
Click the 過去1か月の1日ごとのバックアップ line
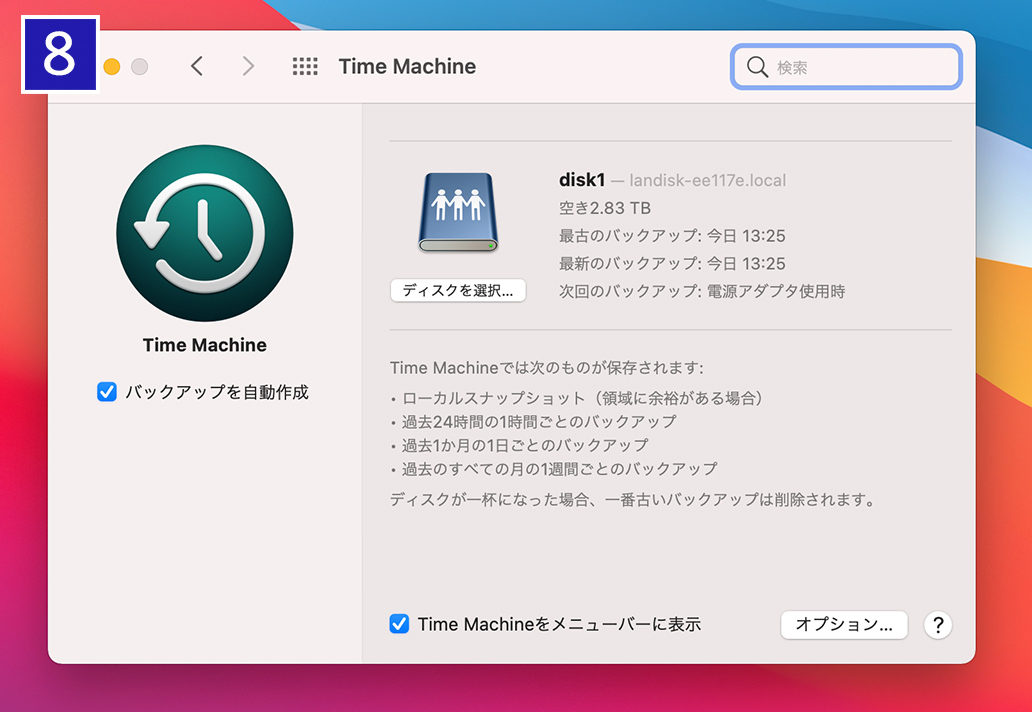coord(519,445)
